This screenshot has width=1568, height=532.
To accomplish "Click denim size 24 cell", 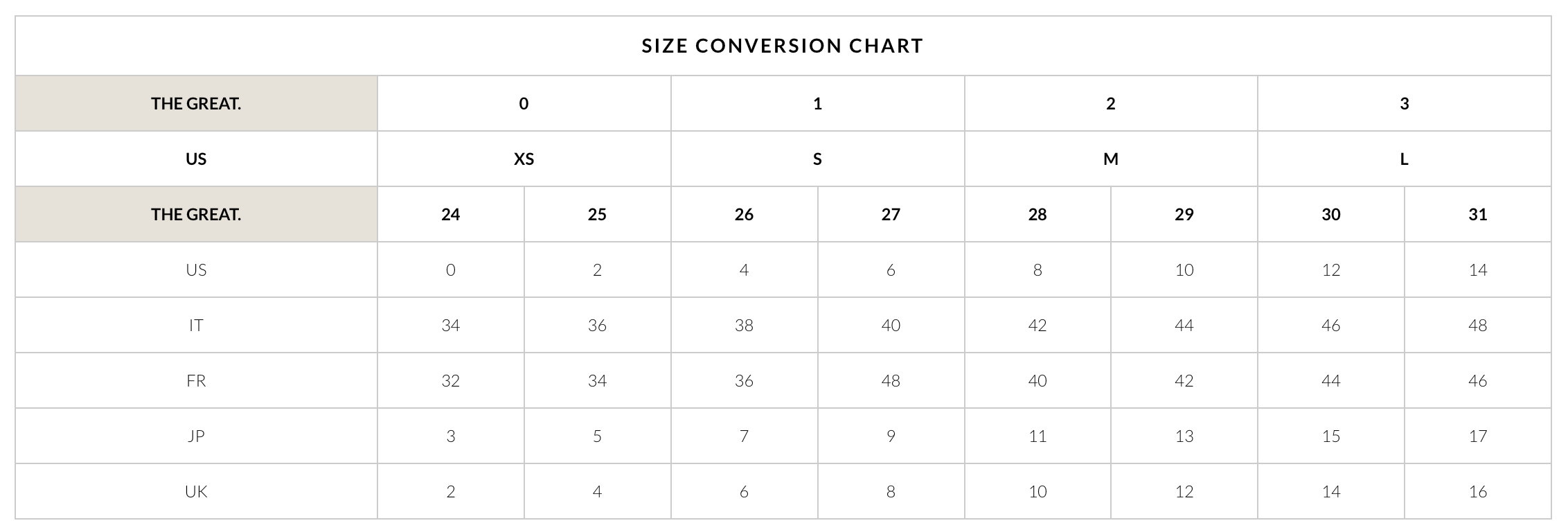I will [451, 214].
